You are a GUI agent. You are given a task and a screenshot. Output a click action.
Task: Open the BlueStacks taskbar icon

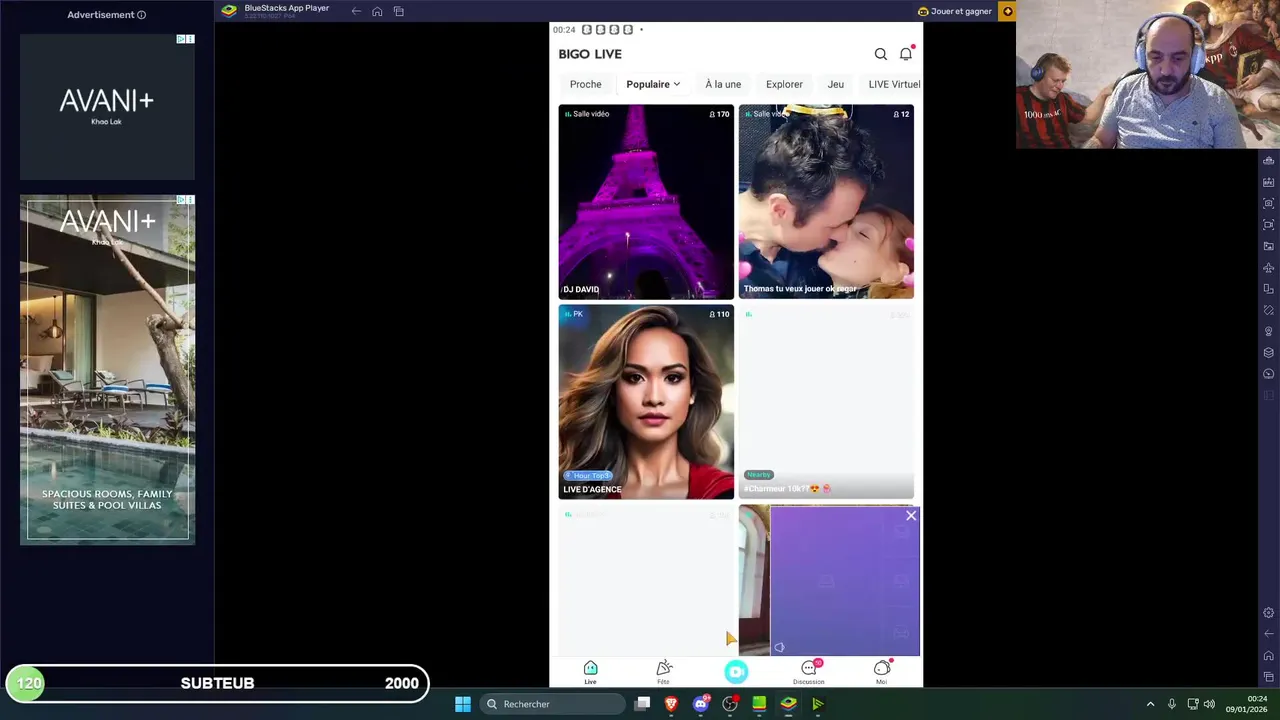[x=788, y=704]
